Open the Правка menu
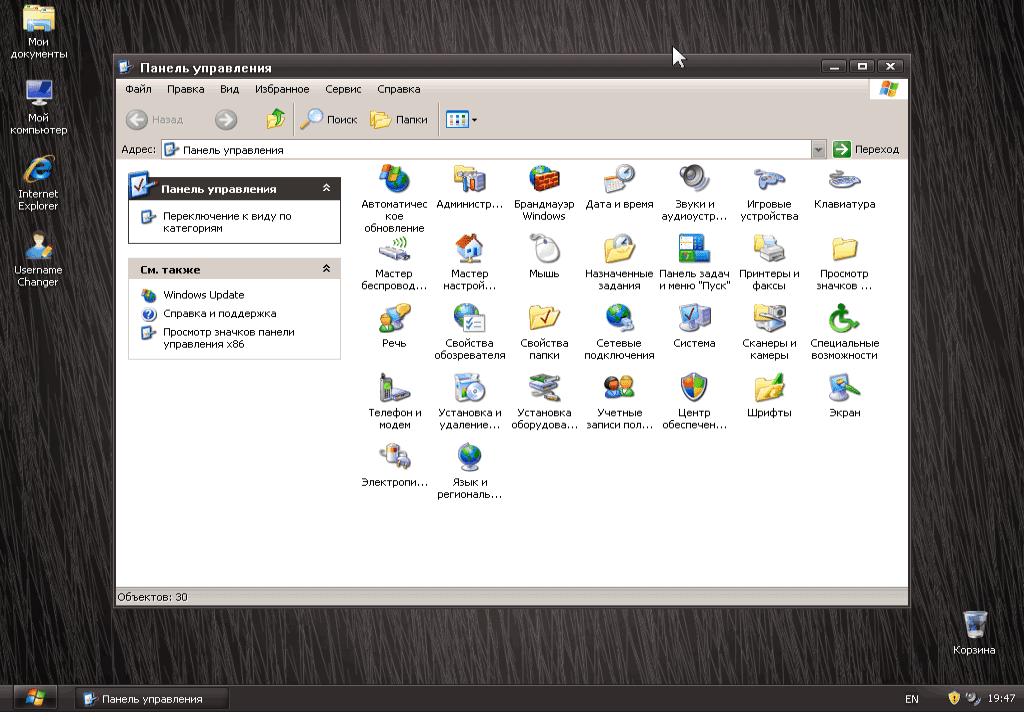 click(185, 89)
